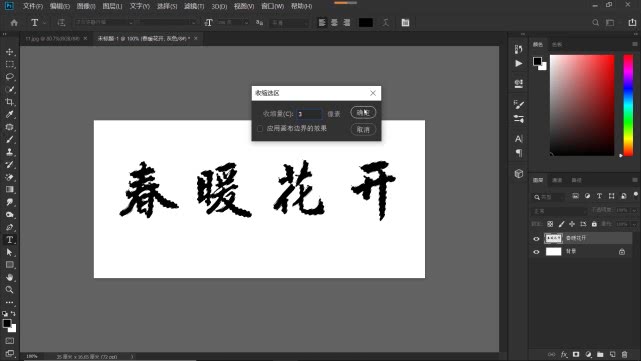Screen dimensions: 641x361
Task: Add a layer style with fx icon
Action: click(x=564, y=354)
